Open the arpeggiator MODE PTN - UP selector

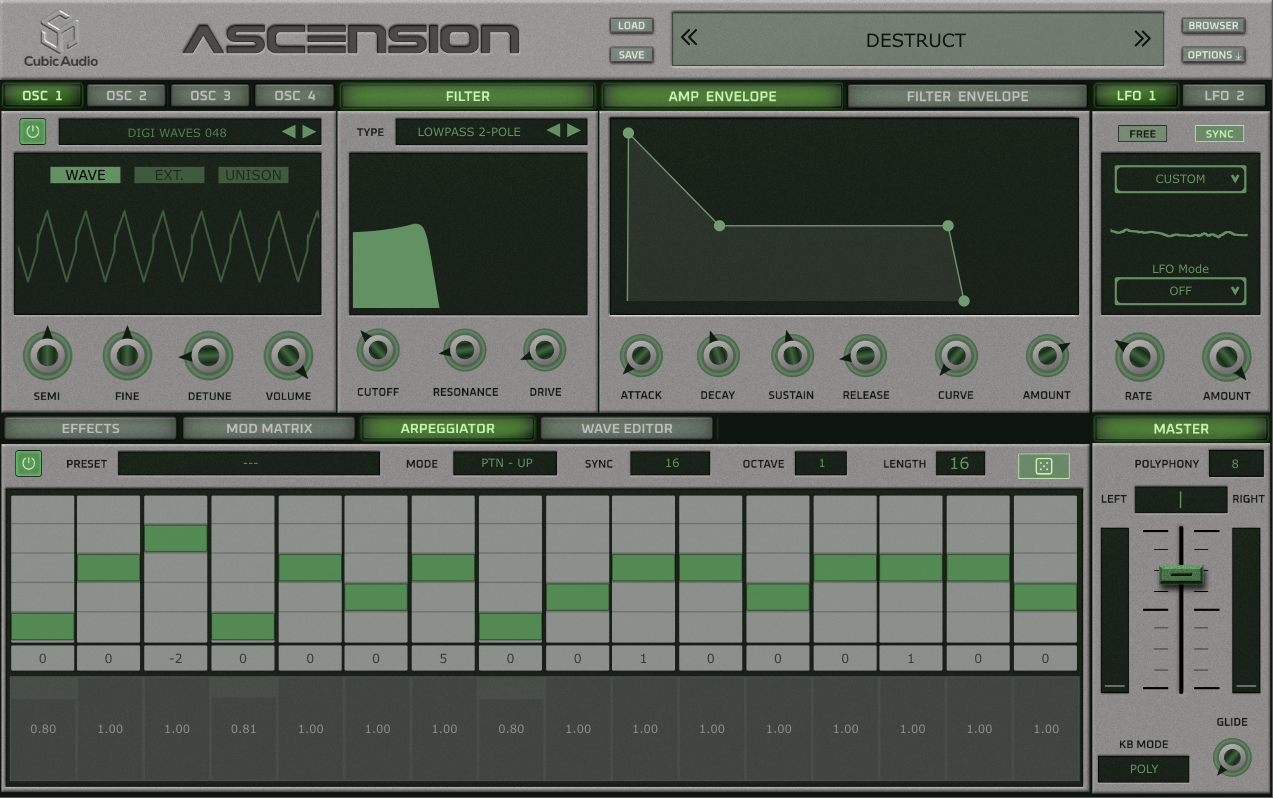pyautogui.click(x=505, y=463)
